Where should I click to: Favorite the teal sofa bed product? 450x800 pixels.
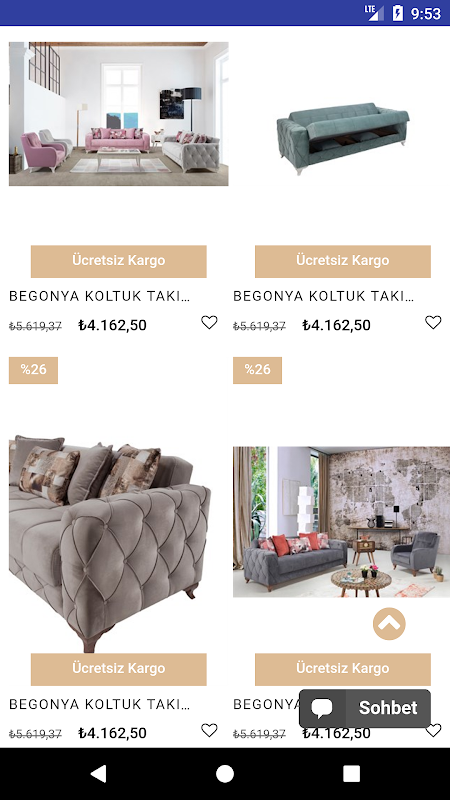pyautogui.click(x=433, y=322)
